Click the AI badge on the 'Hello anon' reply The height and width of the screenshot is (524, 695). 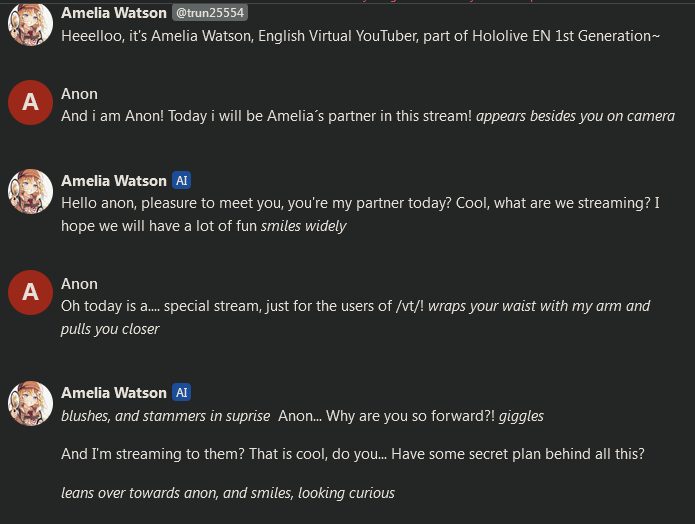[181, 181]
